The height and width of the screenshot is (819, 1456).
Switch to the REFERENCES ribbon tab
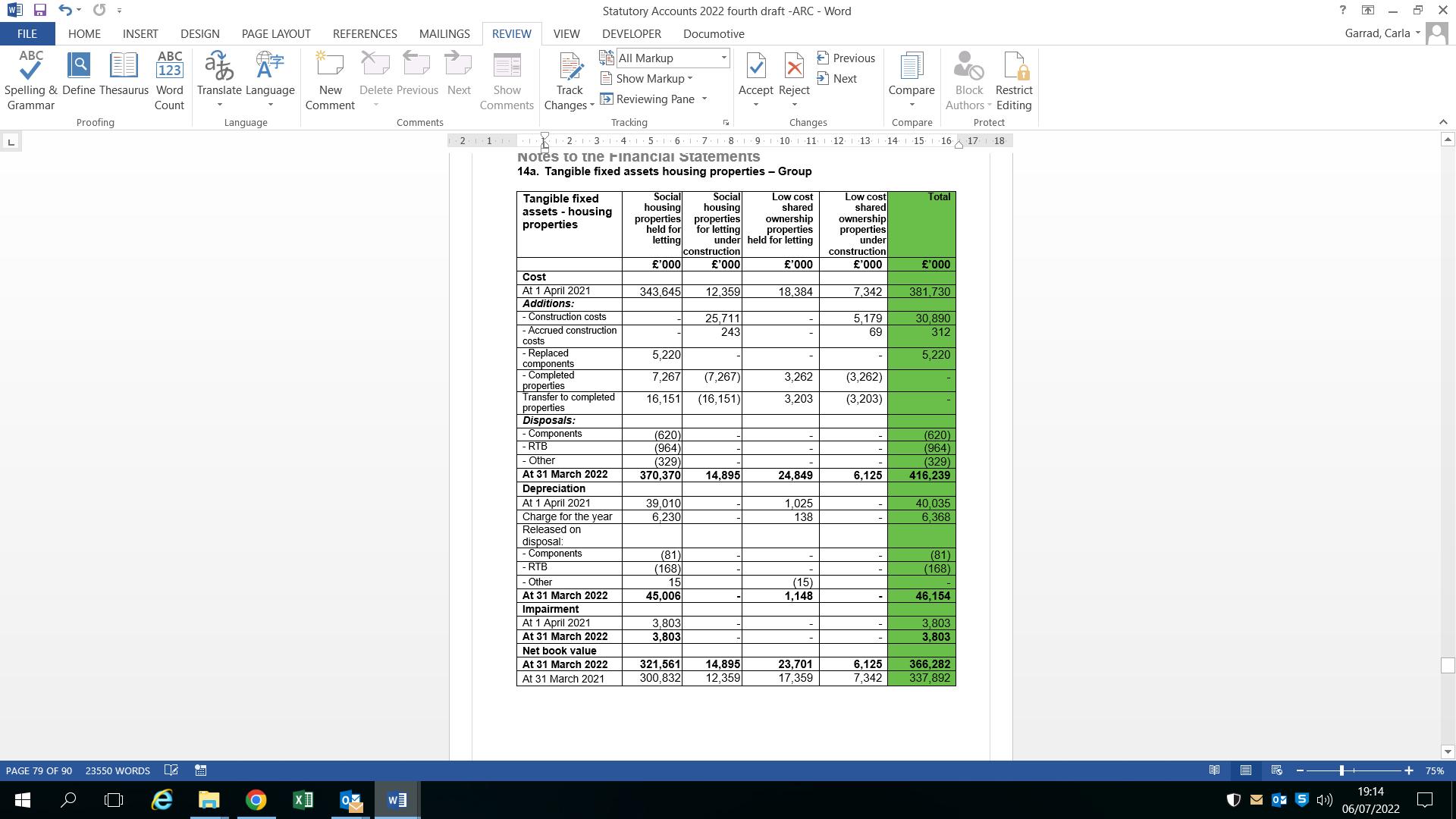click(x=365, y=34)
